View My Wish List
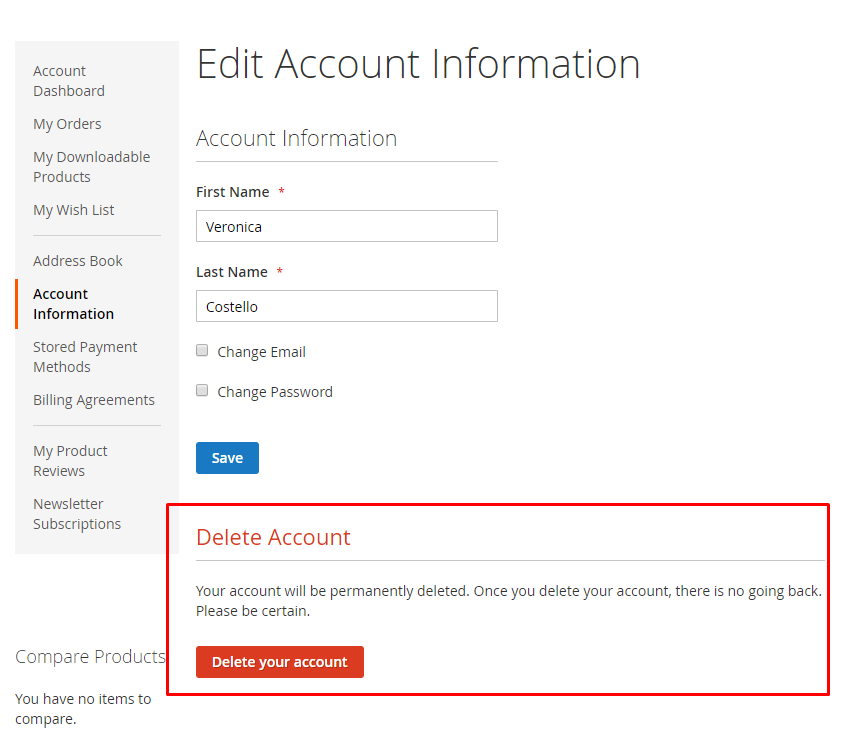The height and width of the screenshot is (742, 842). (73, 210)
